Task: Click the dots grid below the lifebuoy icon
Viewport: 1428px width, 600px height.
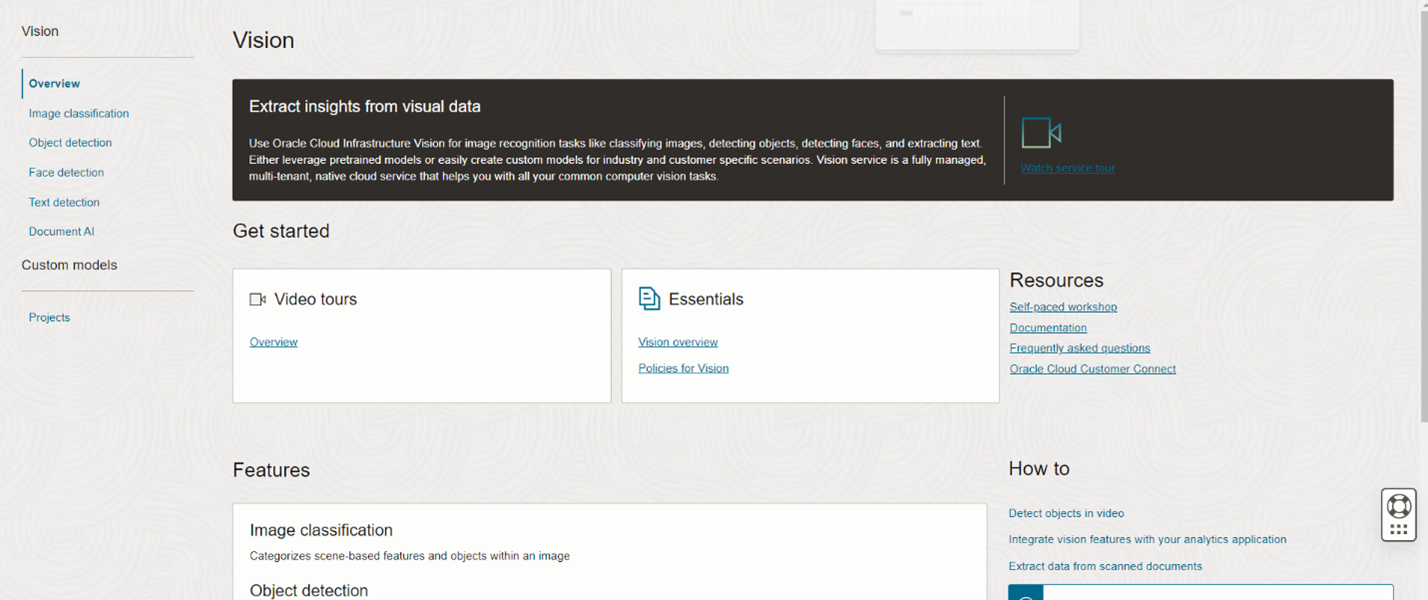Action: [x=1399, y=530]
